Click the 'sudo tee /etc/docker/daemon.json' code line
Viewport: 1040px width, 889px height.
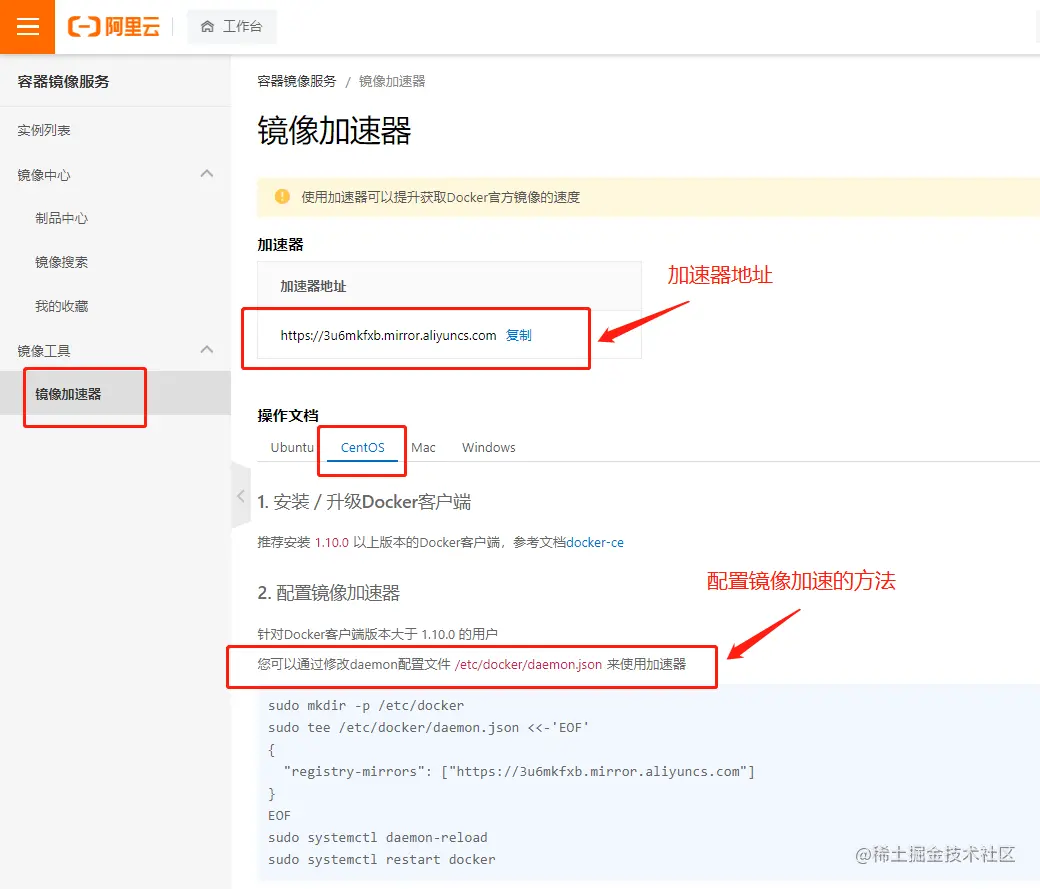tap(428, 727)
